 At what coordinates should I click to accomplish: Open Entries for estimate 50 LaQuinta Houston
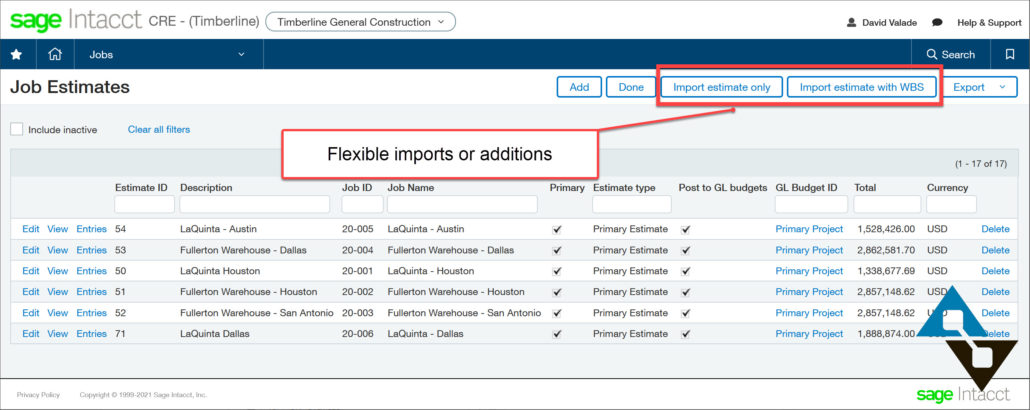coord(91,271)
